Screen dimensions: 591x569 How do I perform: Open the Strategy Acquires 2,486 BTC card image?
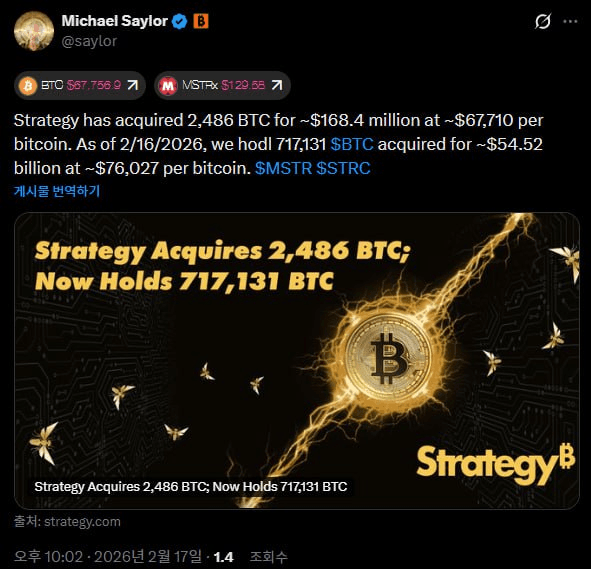coord(297,361)
